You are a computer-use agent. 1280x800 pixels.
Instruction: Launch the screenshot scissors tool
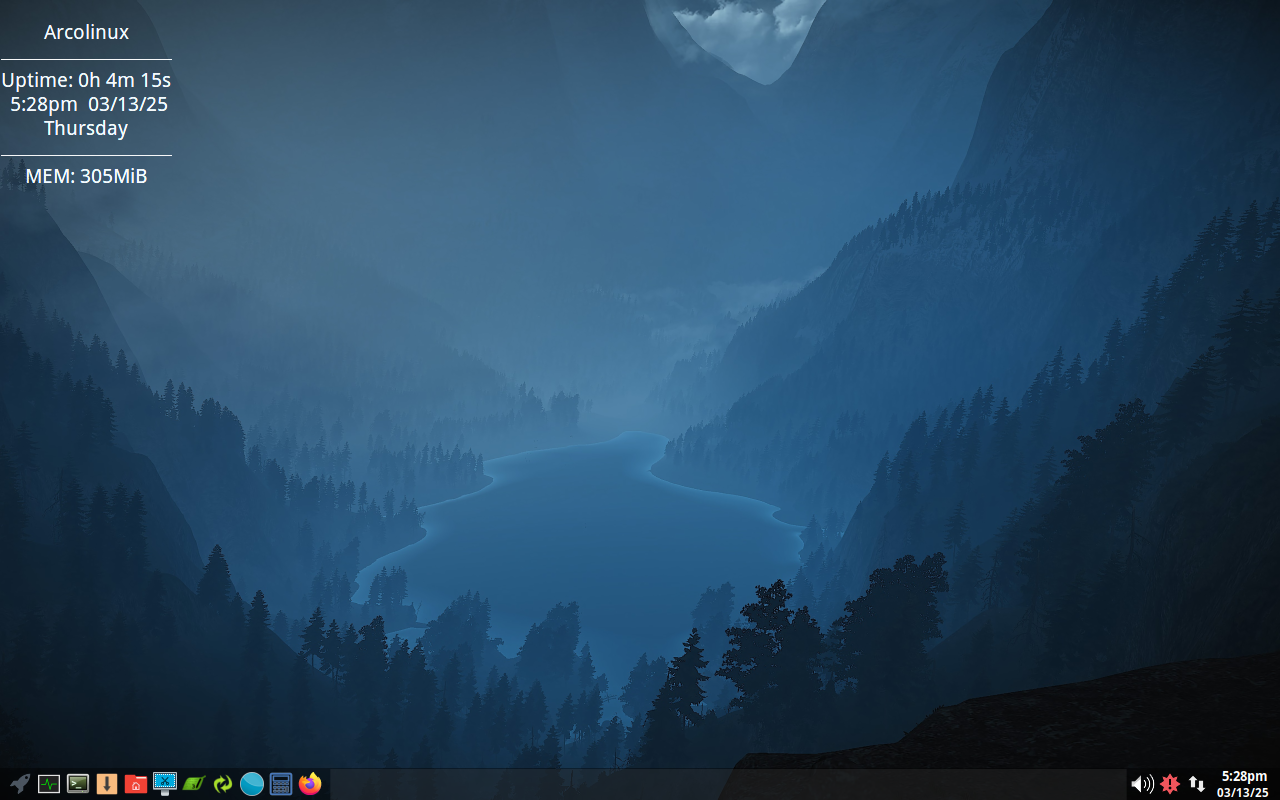(164, 784)
